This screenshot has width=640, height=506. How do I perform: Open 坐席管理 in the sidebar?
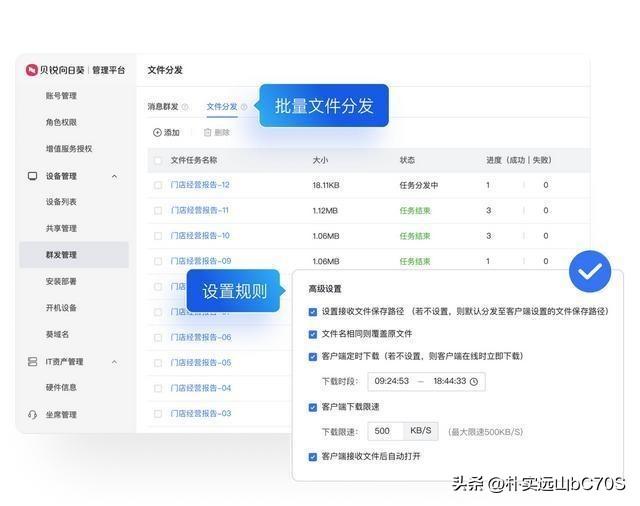coord(61,415)
